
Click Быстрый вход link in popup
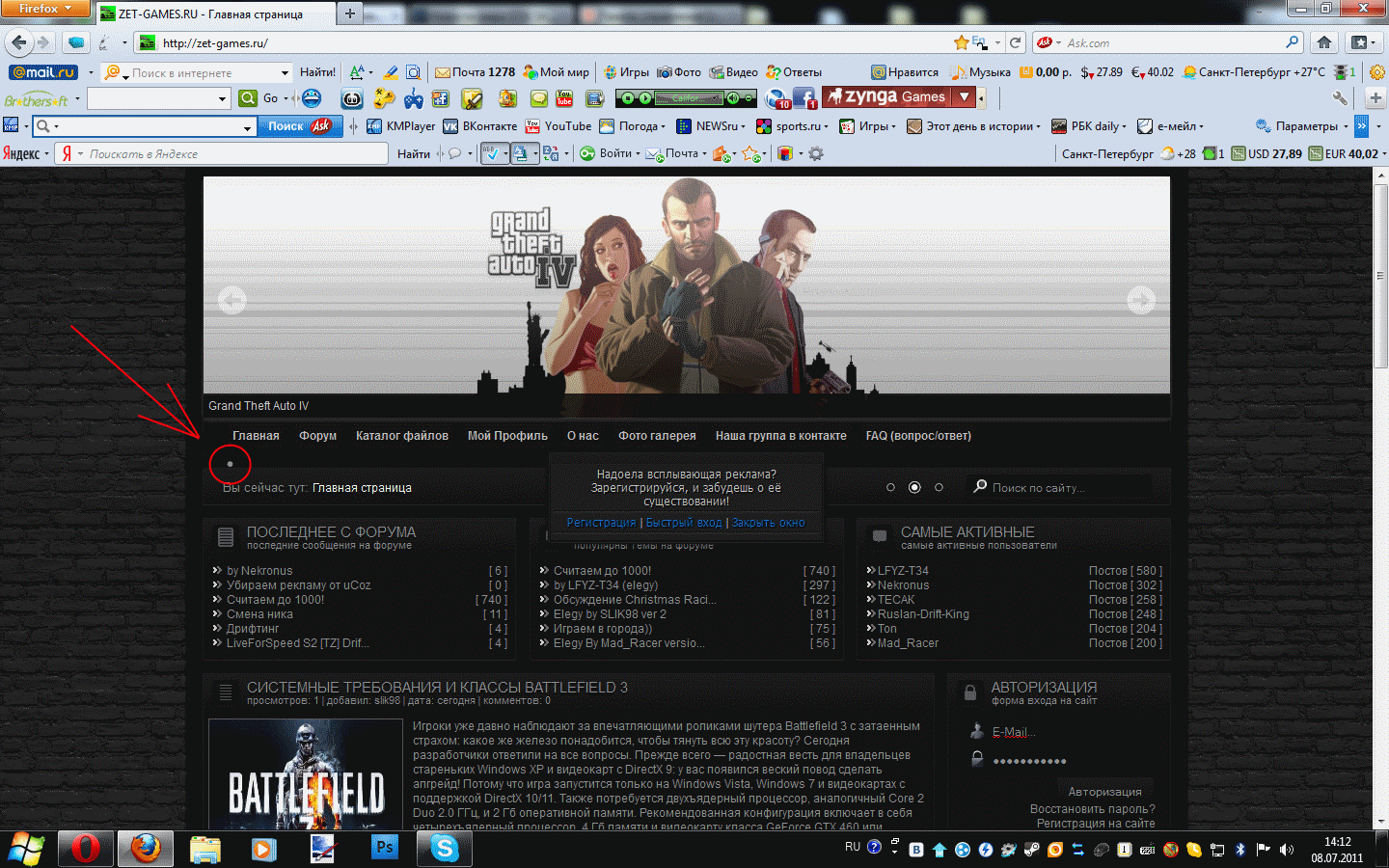684,523
